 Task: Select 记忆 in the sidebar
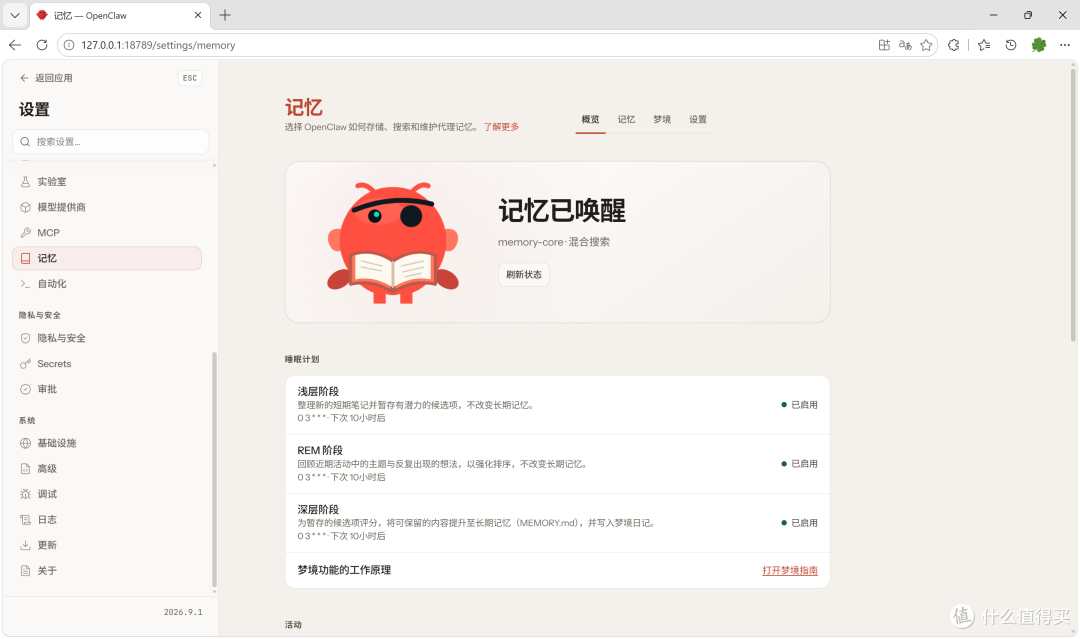[107, 258]
